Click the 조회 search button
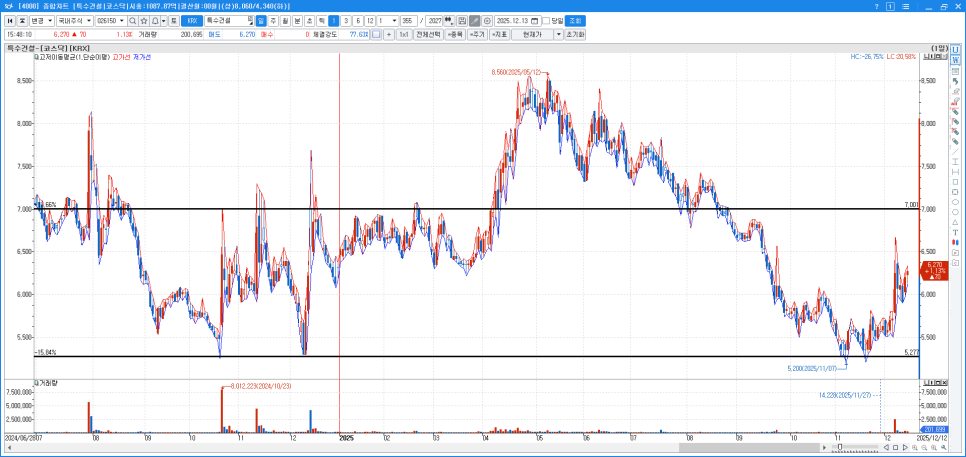The width and height of the screenshot is (966, 457). coord(575,20)
